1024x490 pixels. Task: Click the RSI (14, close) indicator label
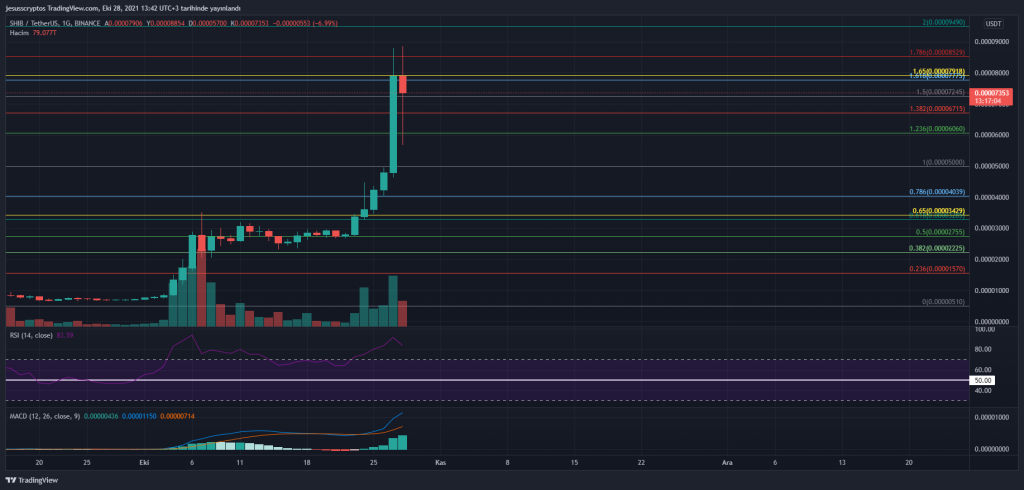click(31, 335)
